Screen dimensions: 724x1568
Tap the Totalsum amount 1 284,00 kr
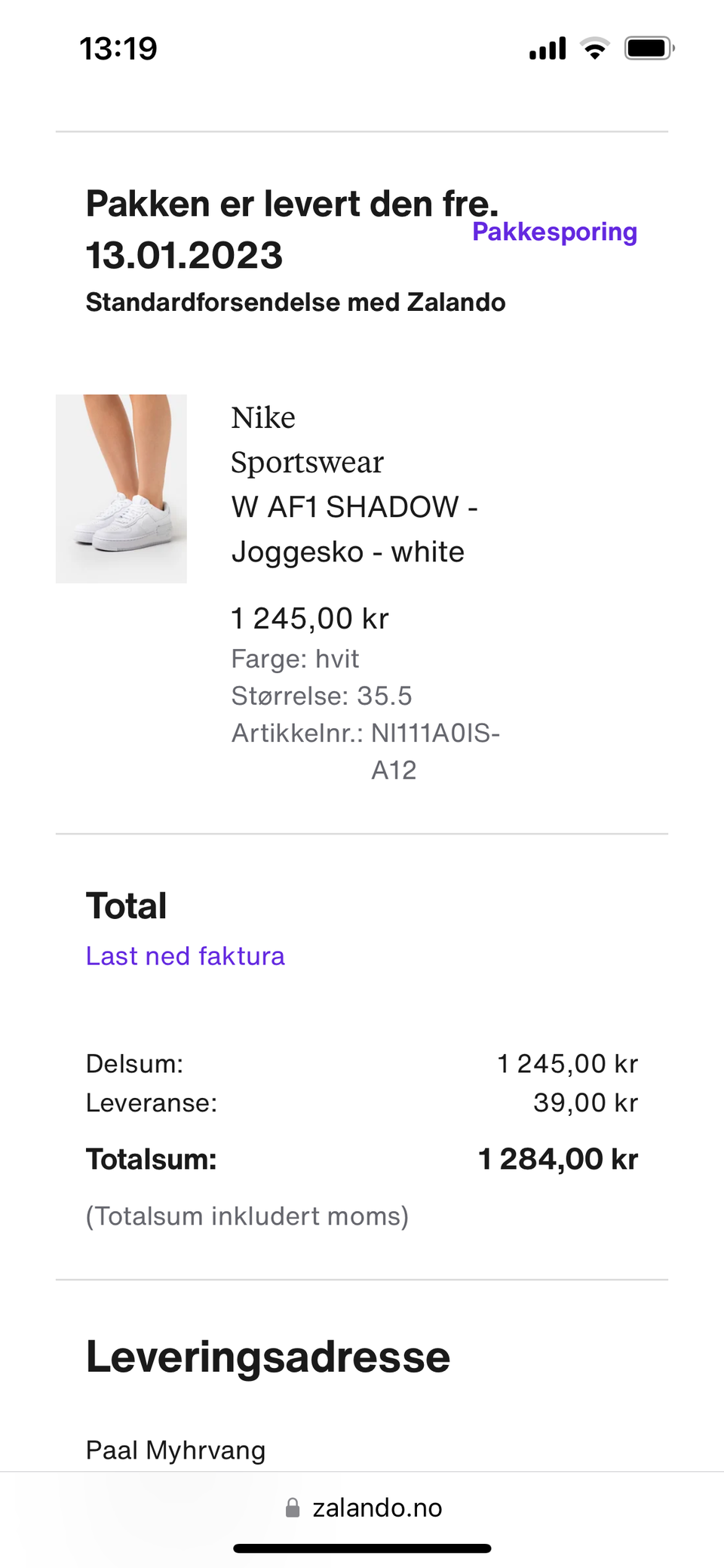point(557,1159)
